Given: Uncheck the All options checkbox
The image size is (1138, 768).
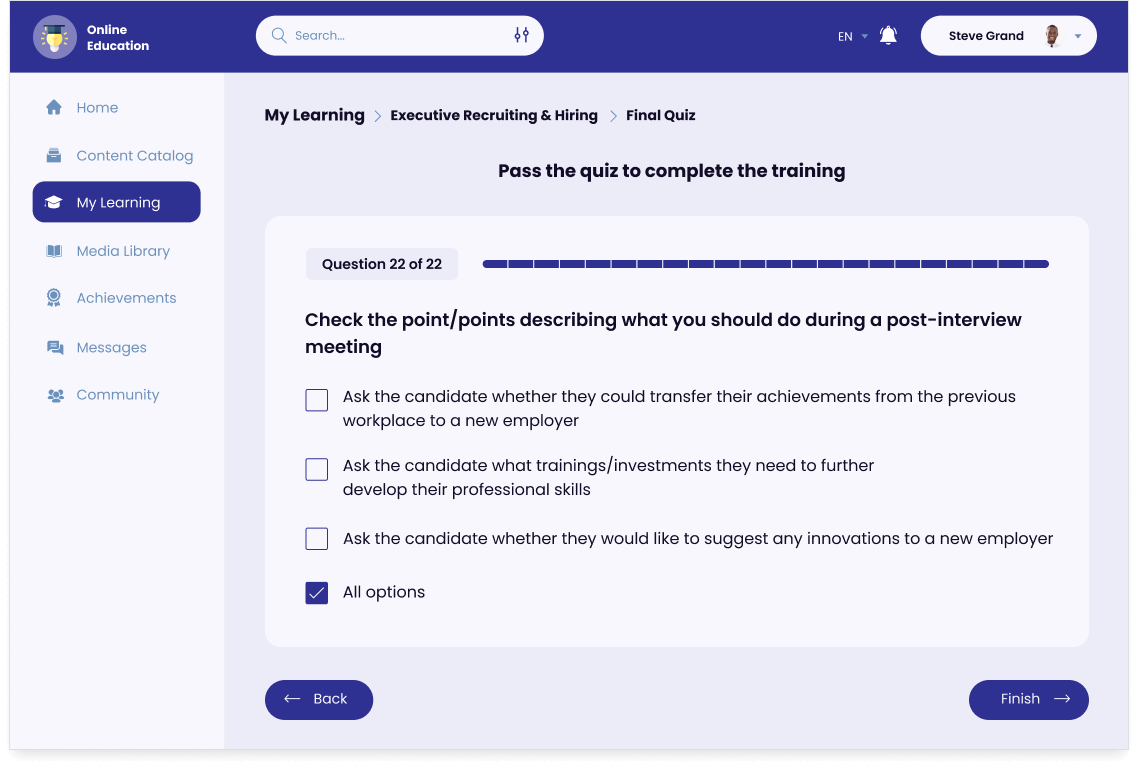Looking at the screenshot, I should click(x=316, y=593).
